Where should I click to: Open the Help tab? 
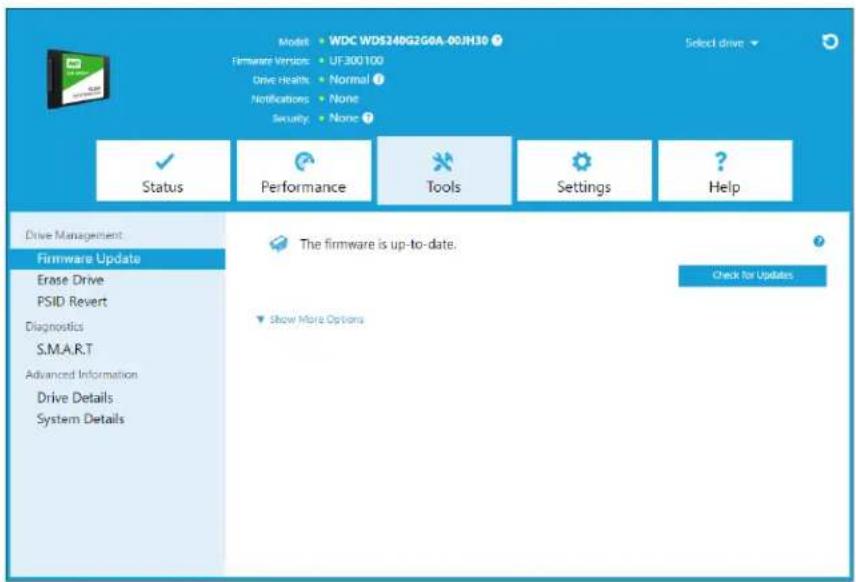(725, 171)
